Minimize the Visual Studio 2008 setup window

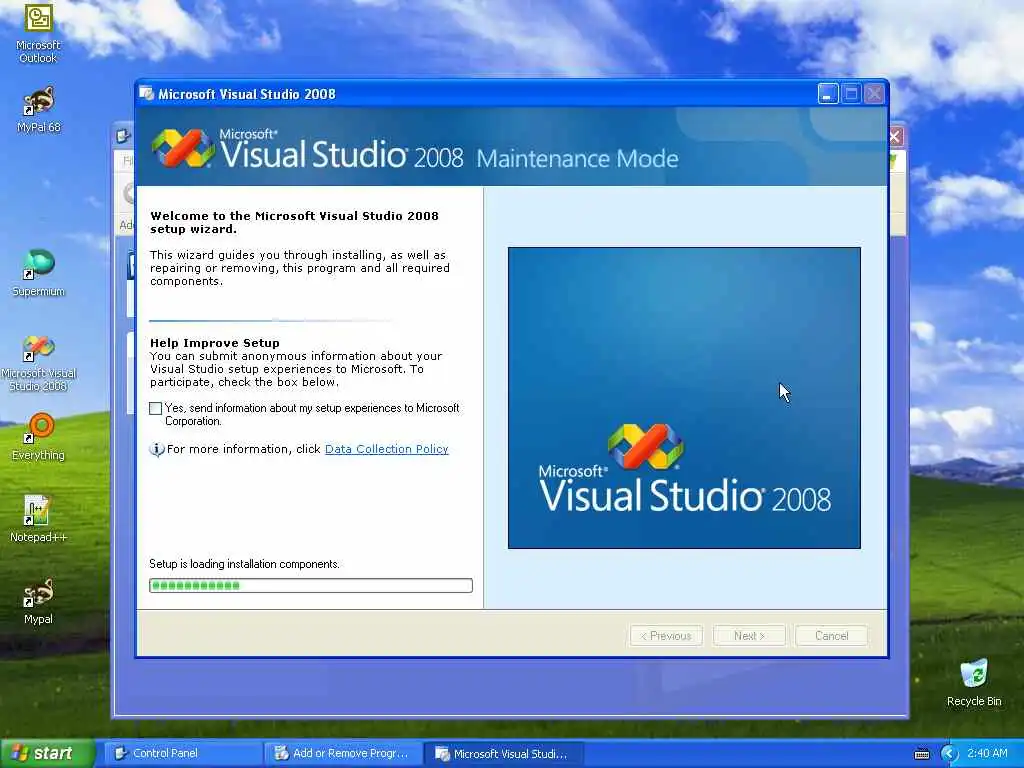828,94
